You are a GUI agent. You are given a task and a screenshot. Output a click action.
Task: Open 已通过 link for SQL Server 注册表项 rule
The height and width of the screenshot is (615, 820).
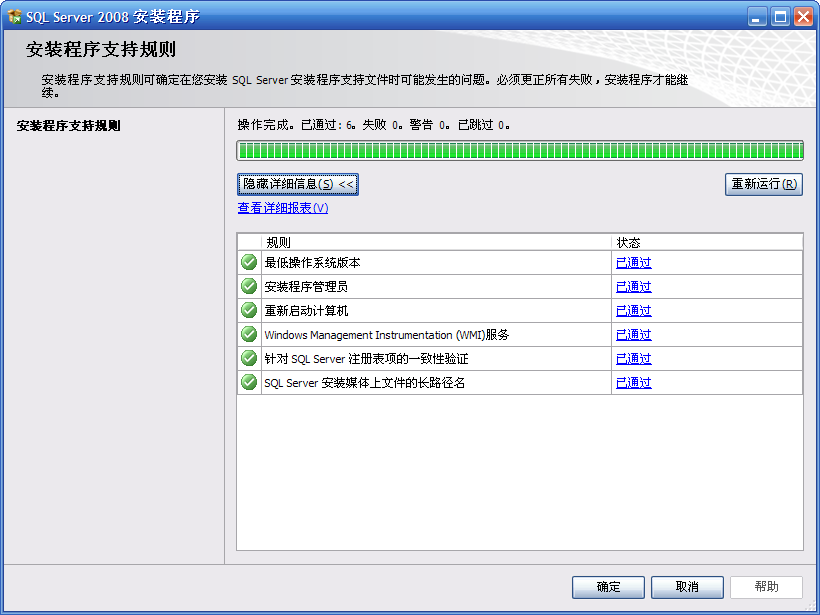tap(633, 359)
